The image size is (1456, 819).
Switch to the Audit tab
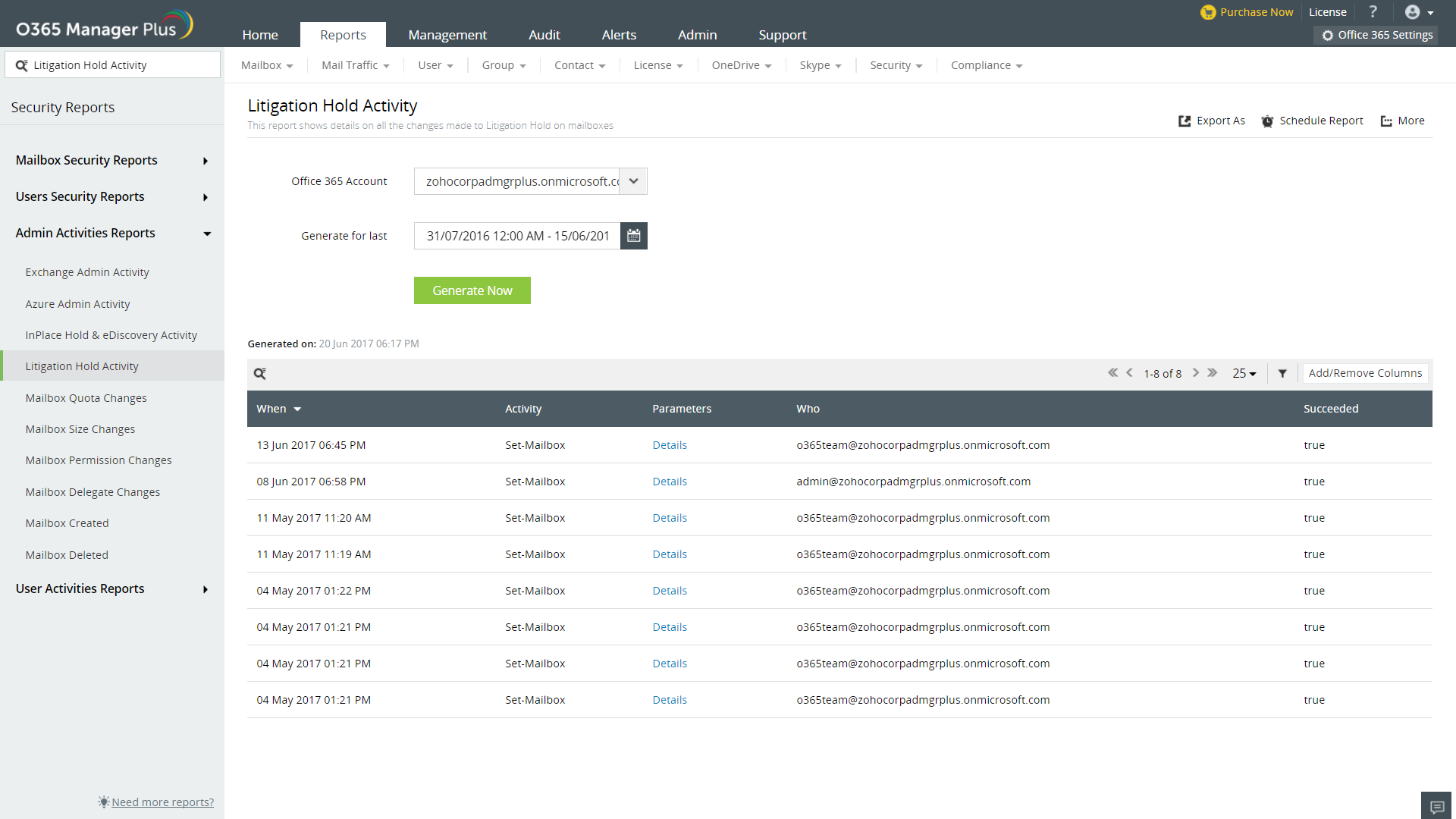pyautogui.click(x=544, y=35)
